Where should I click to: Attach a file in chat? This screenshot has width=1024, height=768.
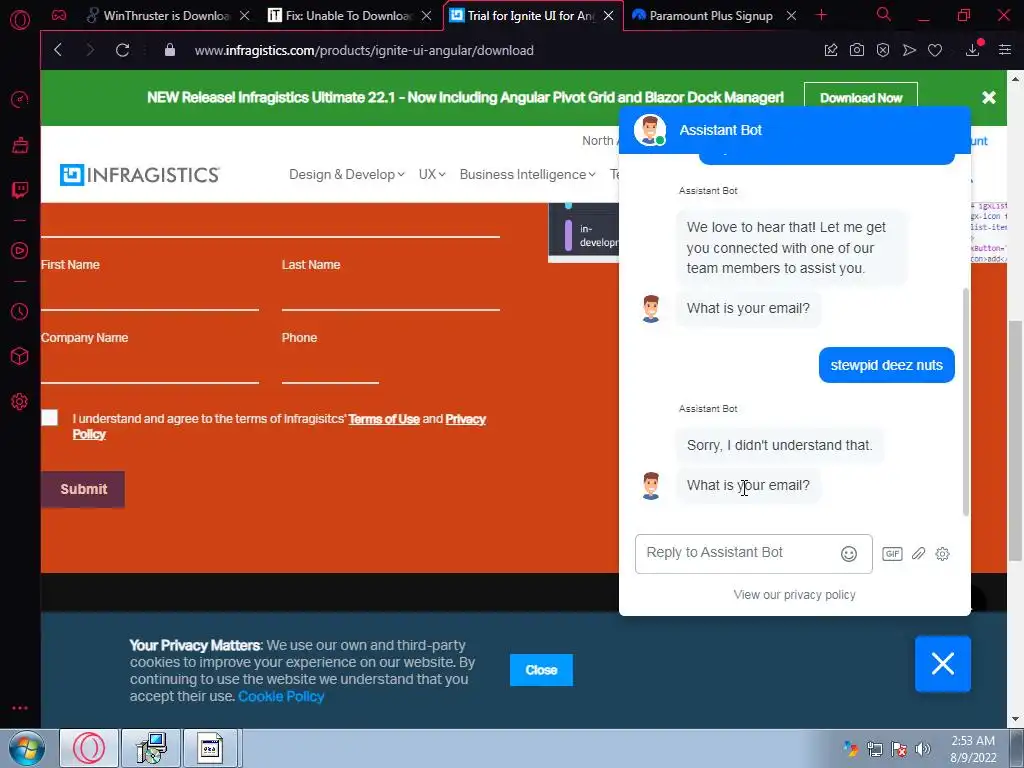point(918,554)
